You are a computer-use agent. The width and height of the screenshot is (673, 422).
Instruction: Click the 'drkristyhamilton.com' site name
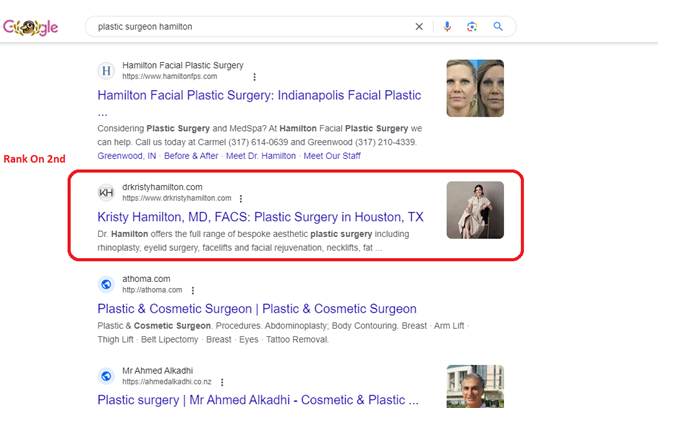tap(162, 187)
